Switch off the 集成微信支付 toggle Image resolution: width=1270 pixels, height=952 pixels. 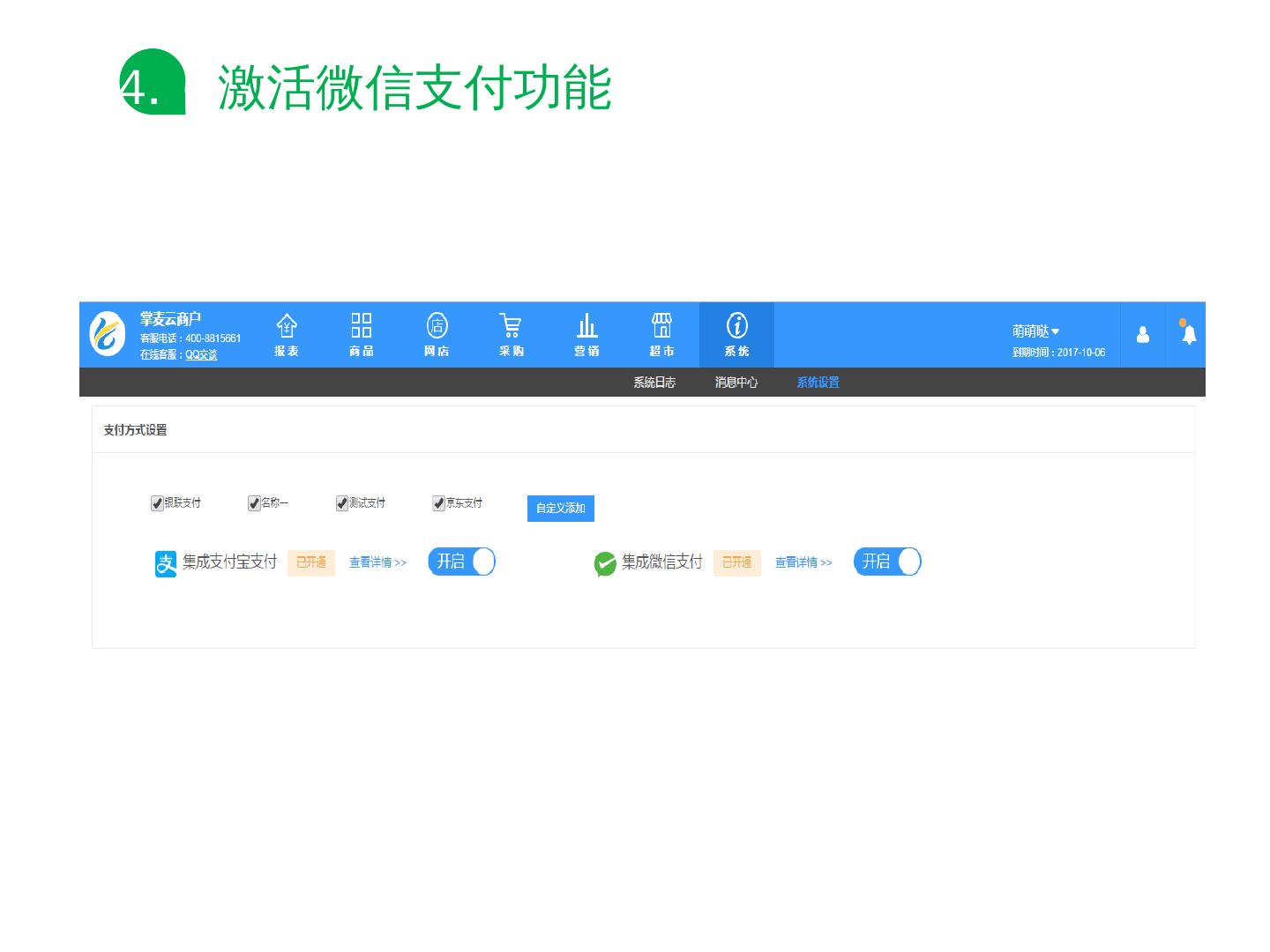[x=887, y=562]
